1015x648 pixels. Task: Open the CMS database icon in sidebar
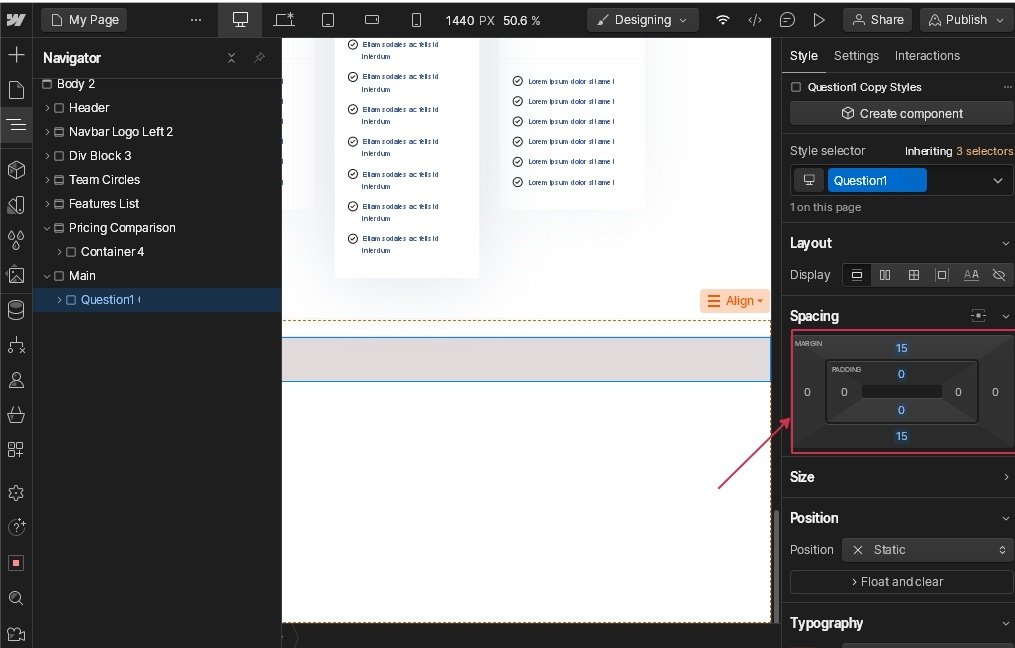(x=16, y=310)
